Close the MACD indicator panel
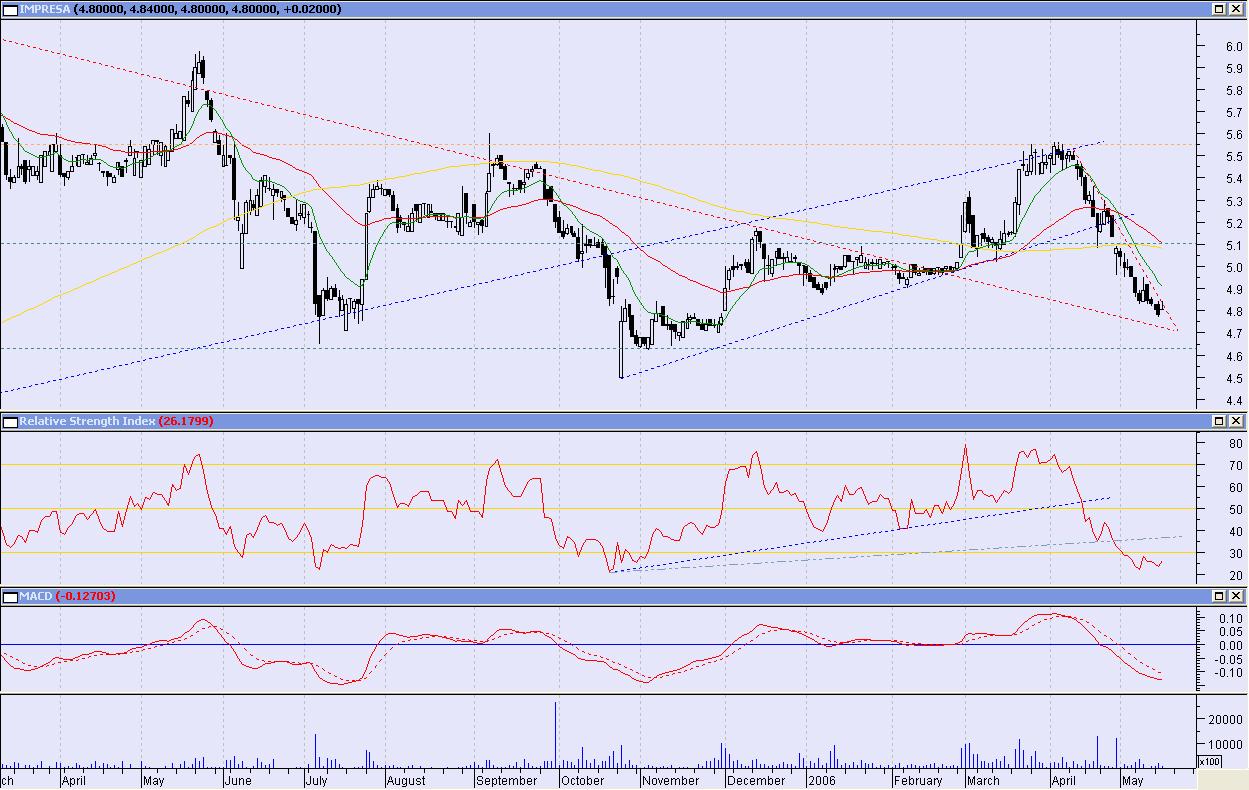 (x=1237, y=596)
